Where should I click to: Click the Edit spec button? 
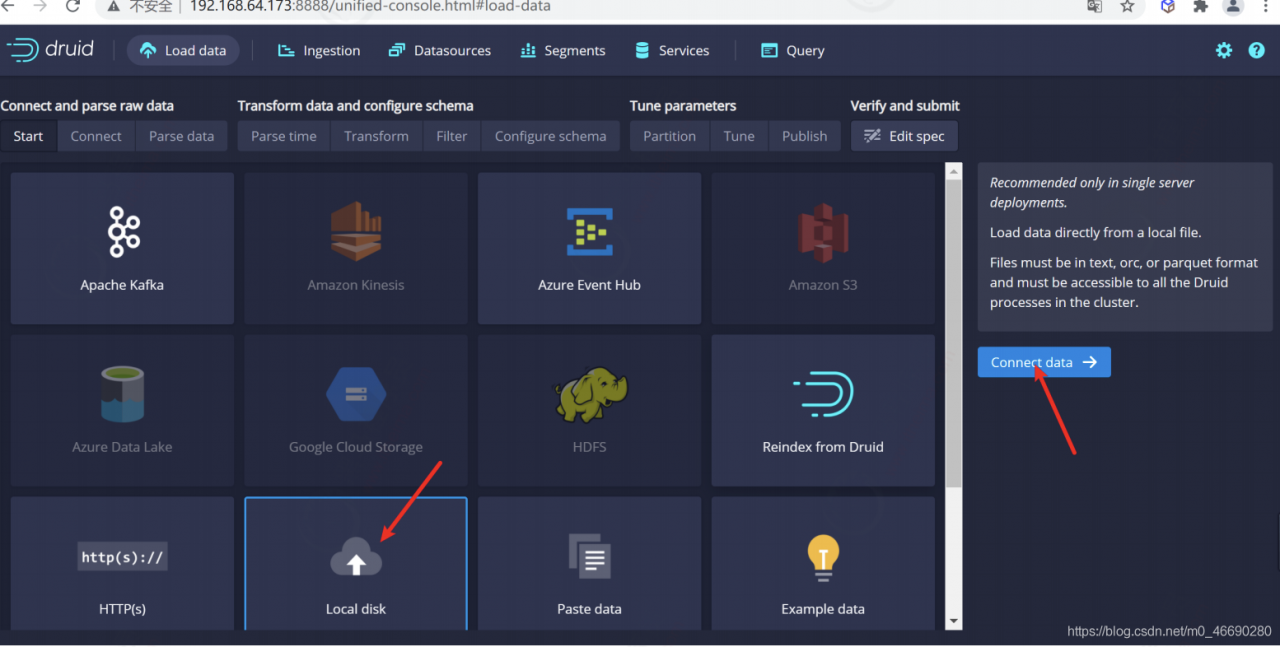coord(904,136)
